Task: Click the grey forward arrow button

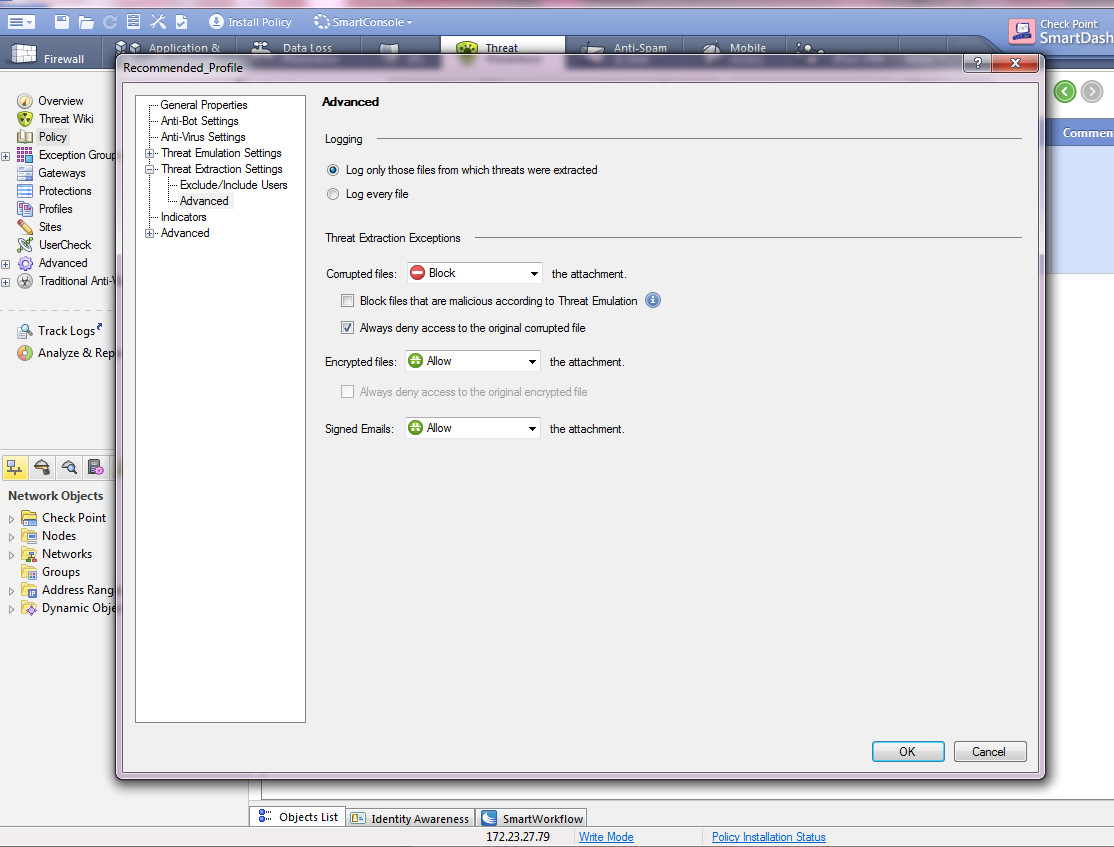Action: [1092, 92]
